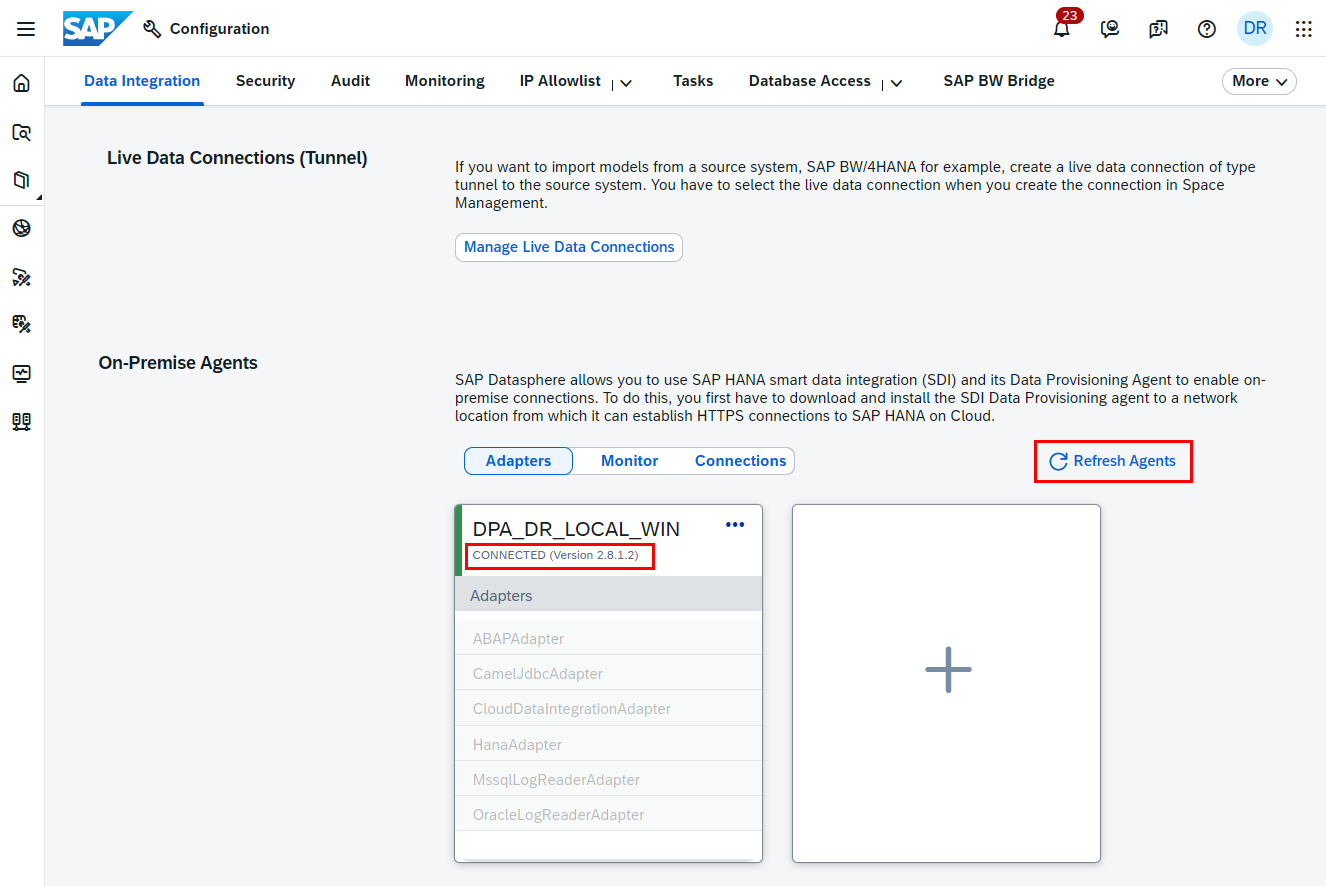Screen dimensions: 1326x886
Task: Open three-dot menu on DPA_DR_LOCAL_WIN agent
Action: (x=735, y=525)
